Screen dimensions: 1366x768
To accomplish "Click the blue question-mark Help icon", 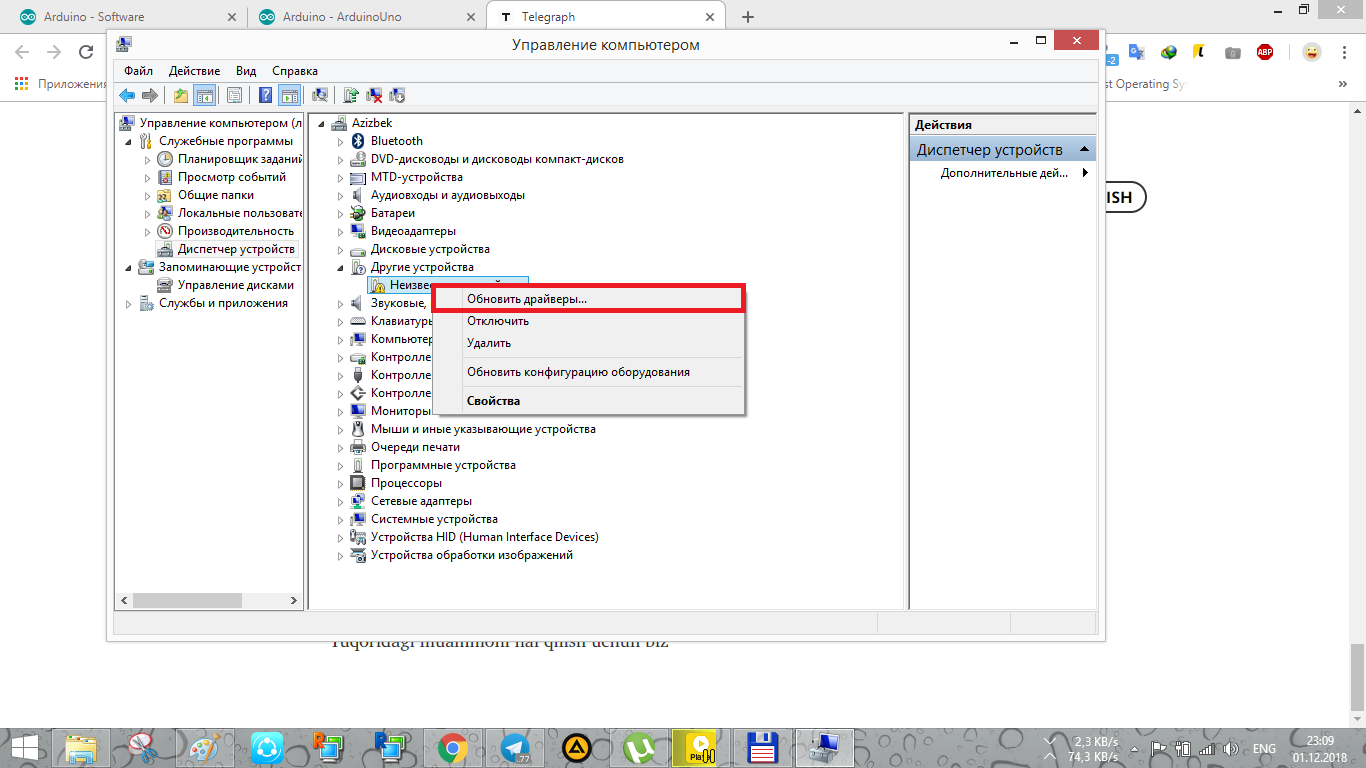I will (266, 95).
